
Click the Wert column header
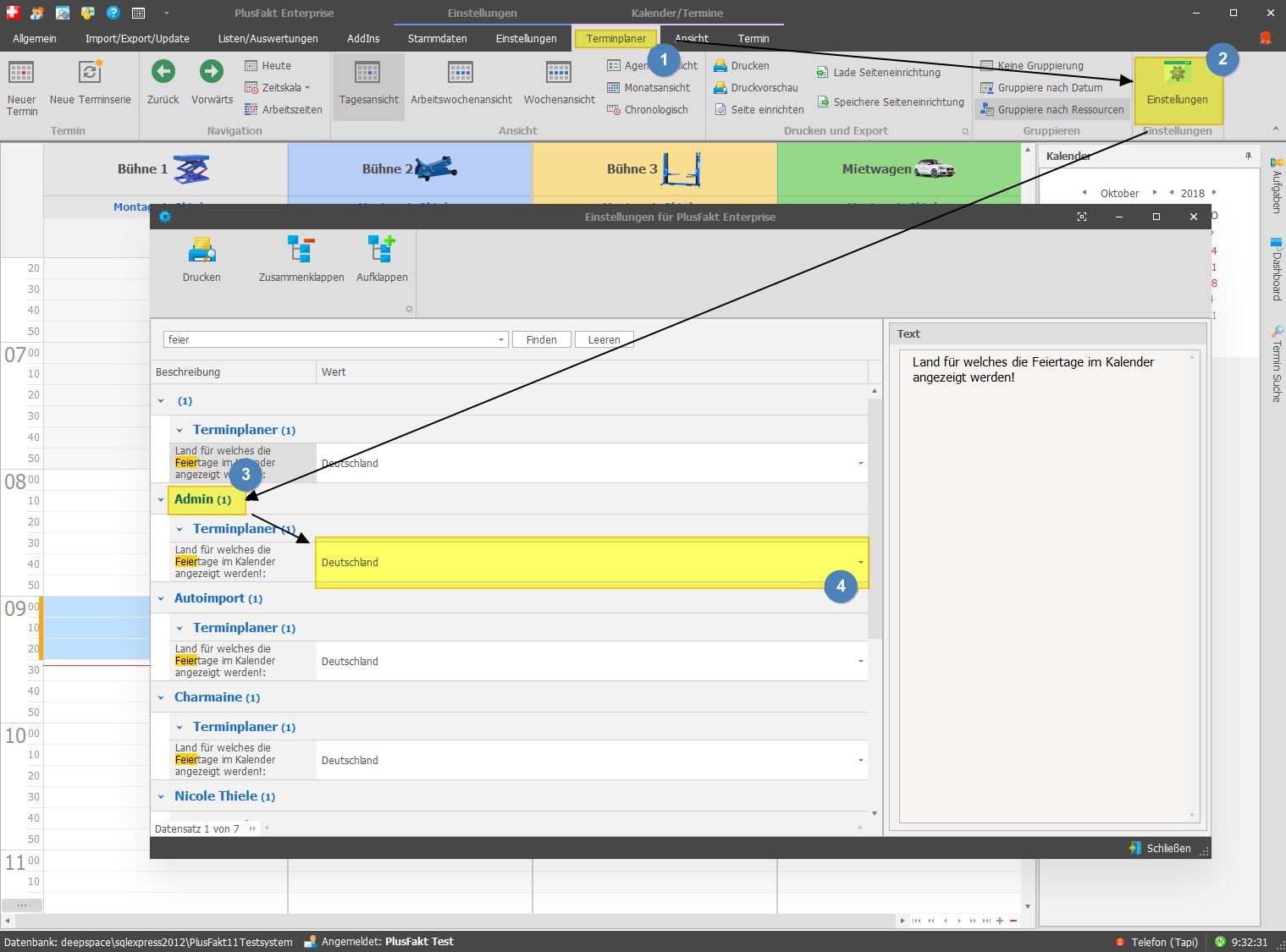(593, 371)
